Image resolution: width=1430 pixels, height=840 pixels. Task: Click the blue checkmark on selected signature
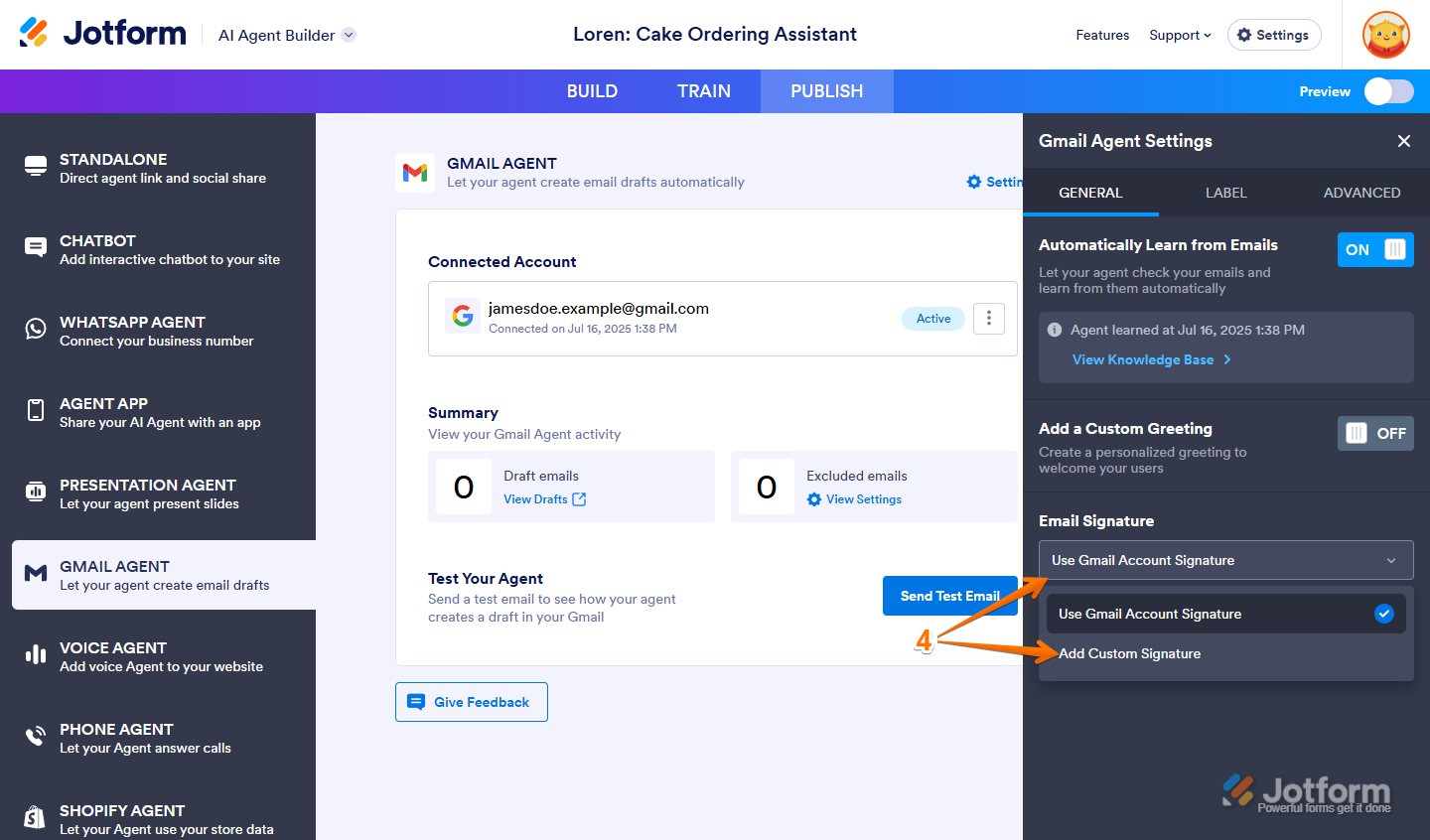tap(1384, 614)
